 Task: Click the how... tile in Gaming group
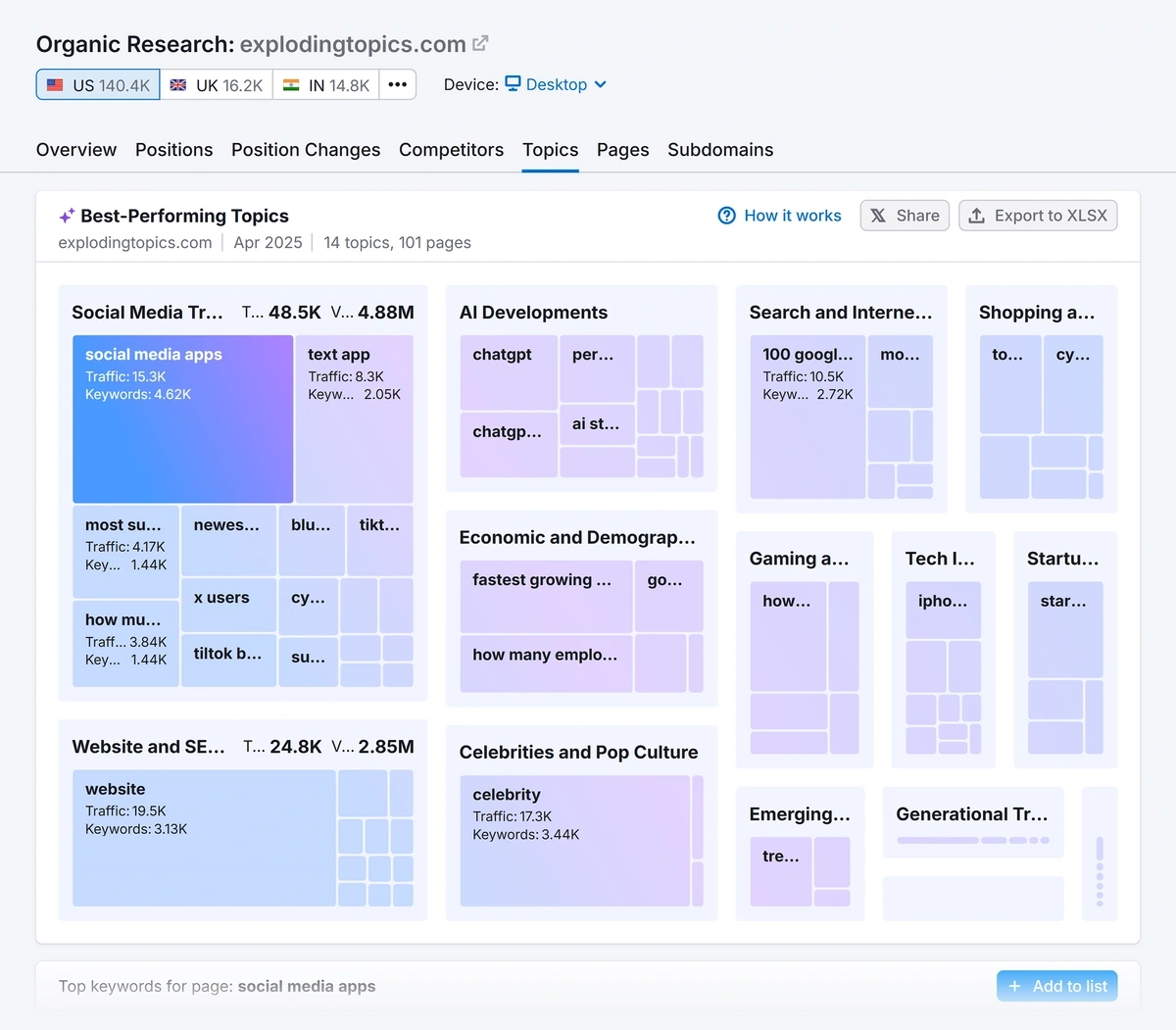click(x=788, y=636)
